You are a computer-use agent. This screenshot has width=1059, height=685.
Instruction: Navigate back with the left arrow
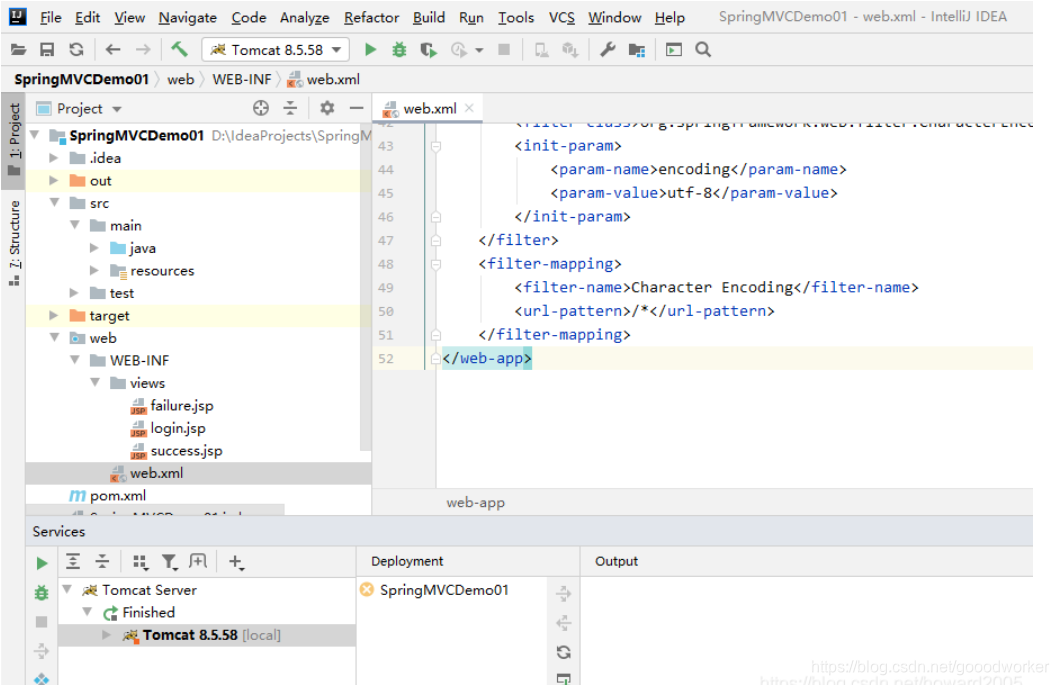click(x=113, y=49)
